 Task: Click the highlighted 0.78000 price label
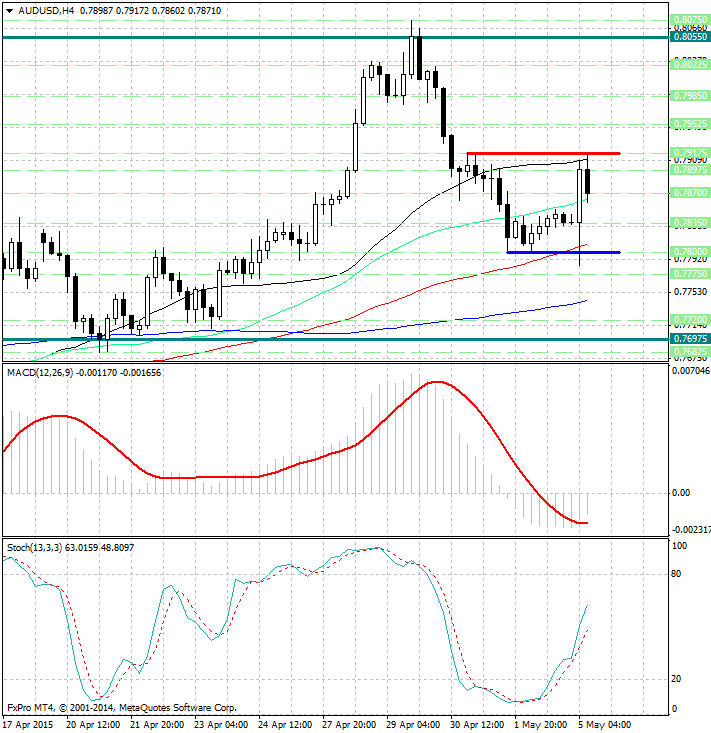pyautogui.click(x=690, y=252)
